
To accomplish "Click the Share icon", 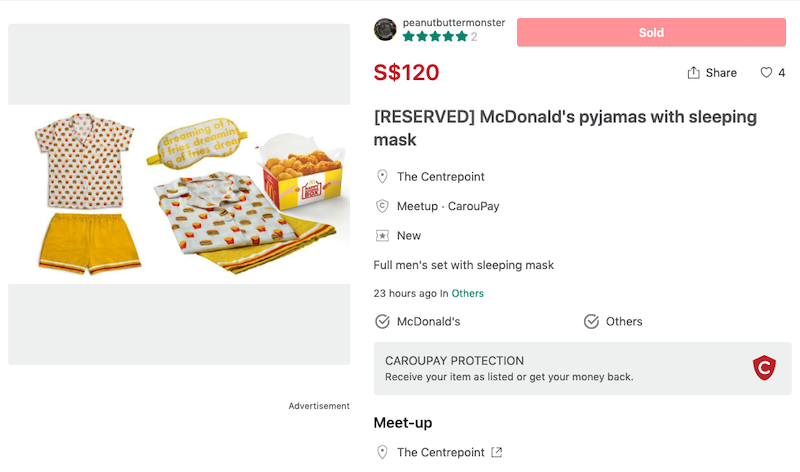I will pos(693,73).
